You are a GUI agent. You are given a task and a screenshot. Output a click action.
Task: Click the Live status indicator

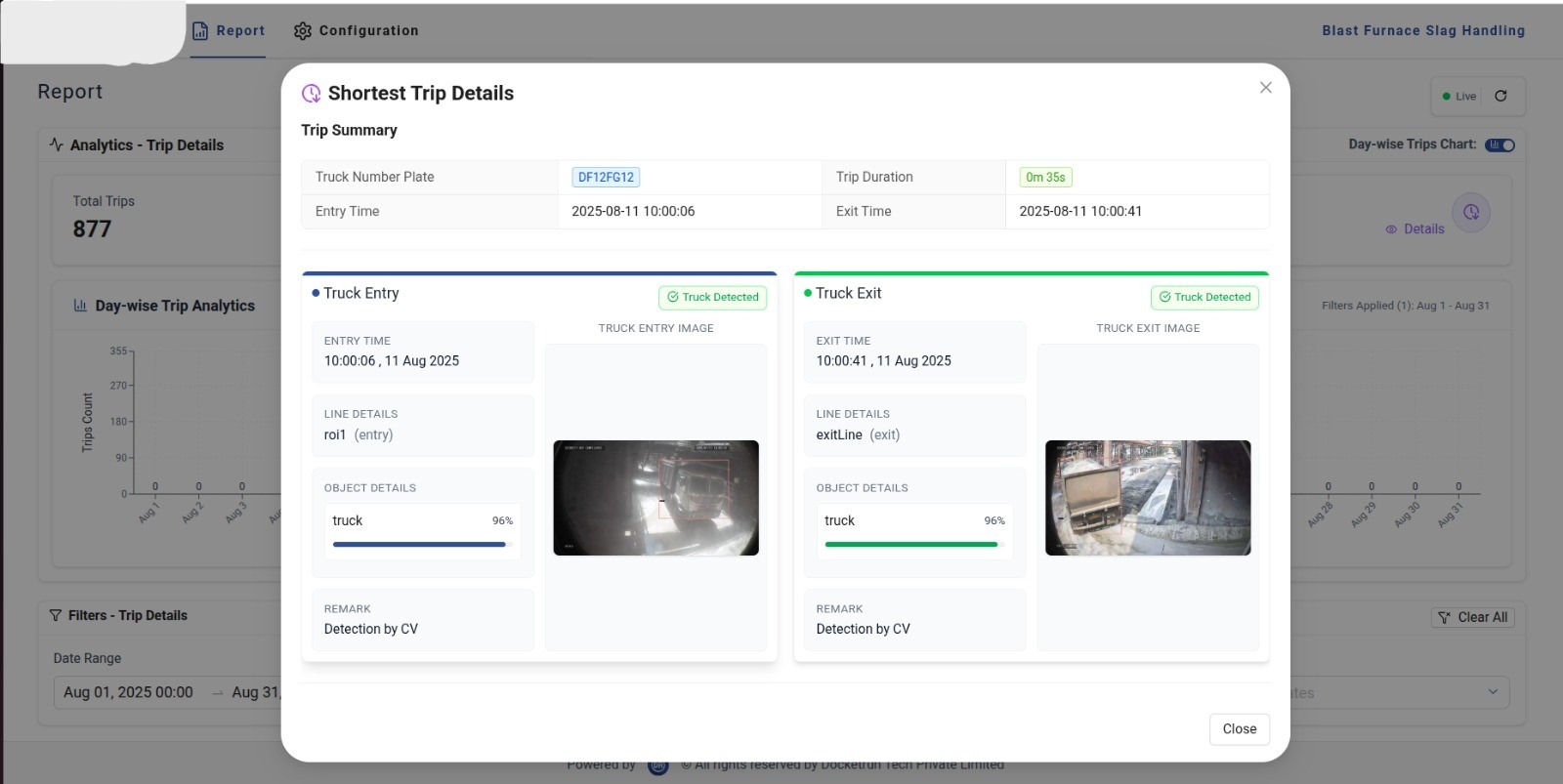tap(1459, 97)
